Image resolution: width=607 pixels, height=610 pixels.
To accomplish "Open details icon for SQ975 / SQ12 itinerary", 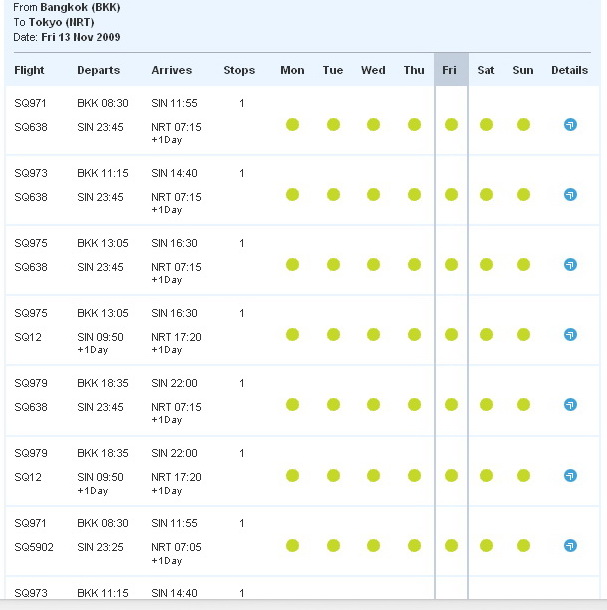I will click(570, 335).
